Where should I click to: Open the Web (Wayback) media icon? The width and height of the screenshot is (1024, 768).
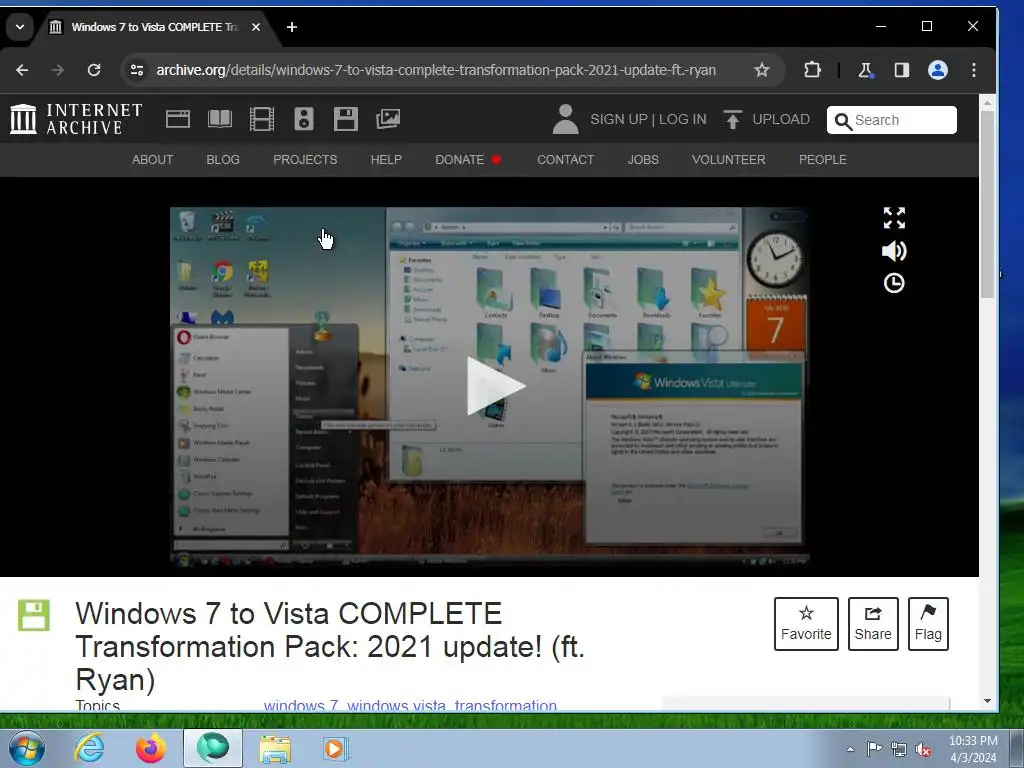[x=178, y=119]
